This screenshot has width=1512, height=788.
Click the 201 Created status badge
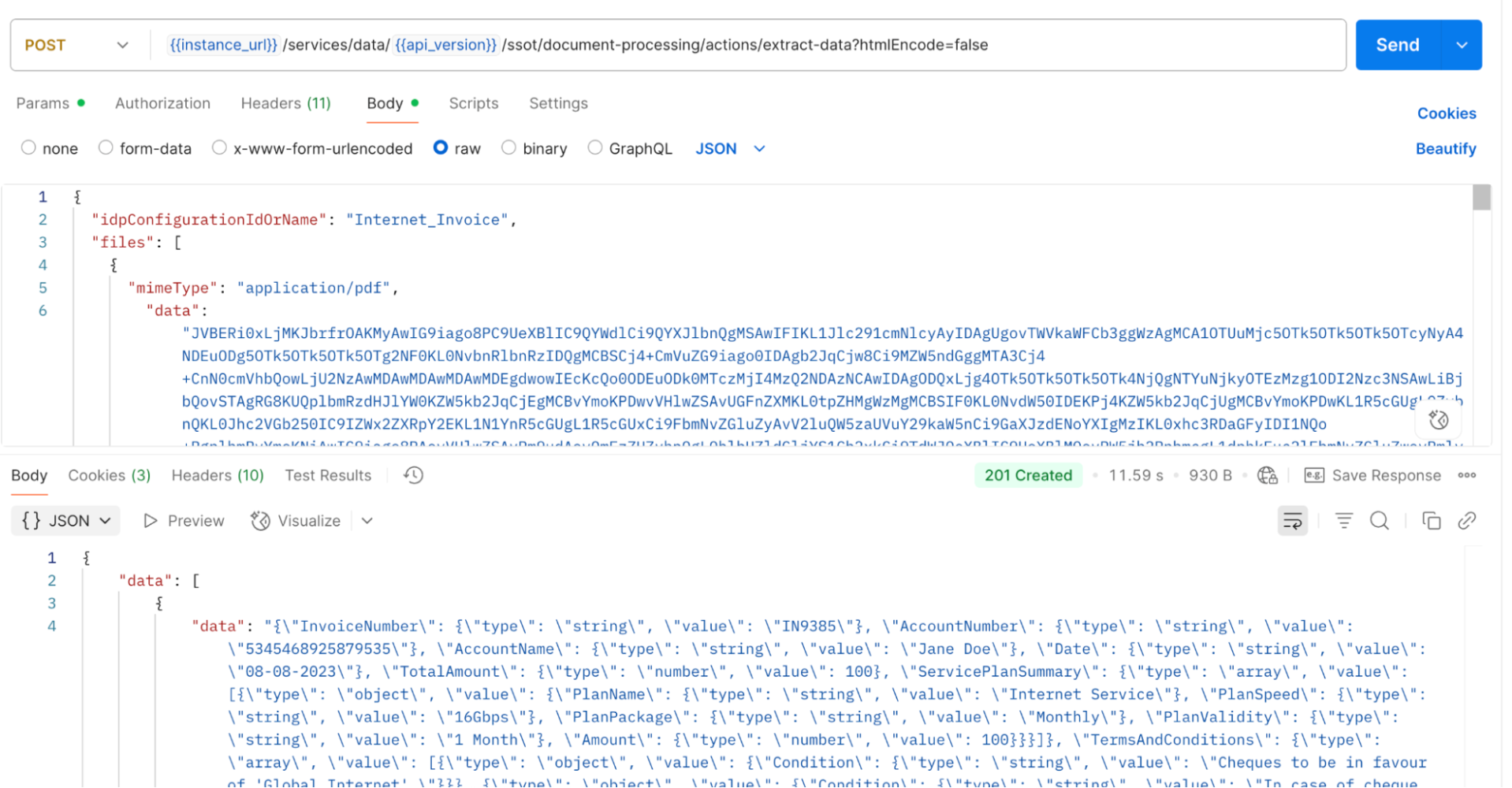[x=1029, y=476]
